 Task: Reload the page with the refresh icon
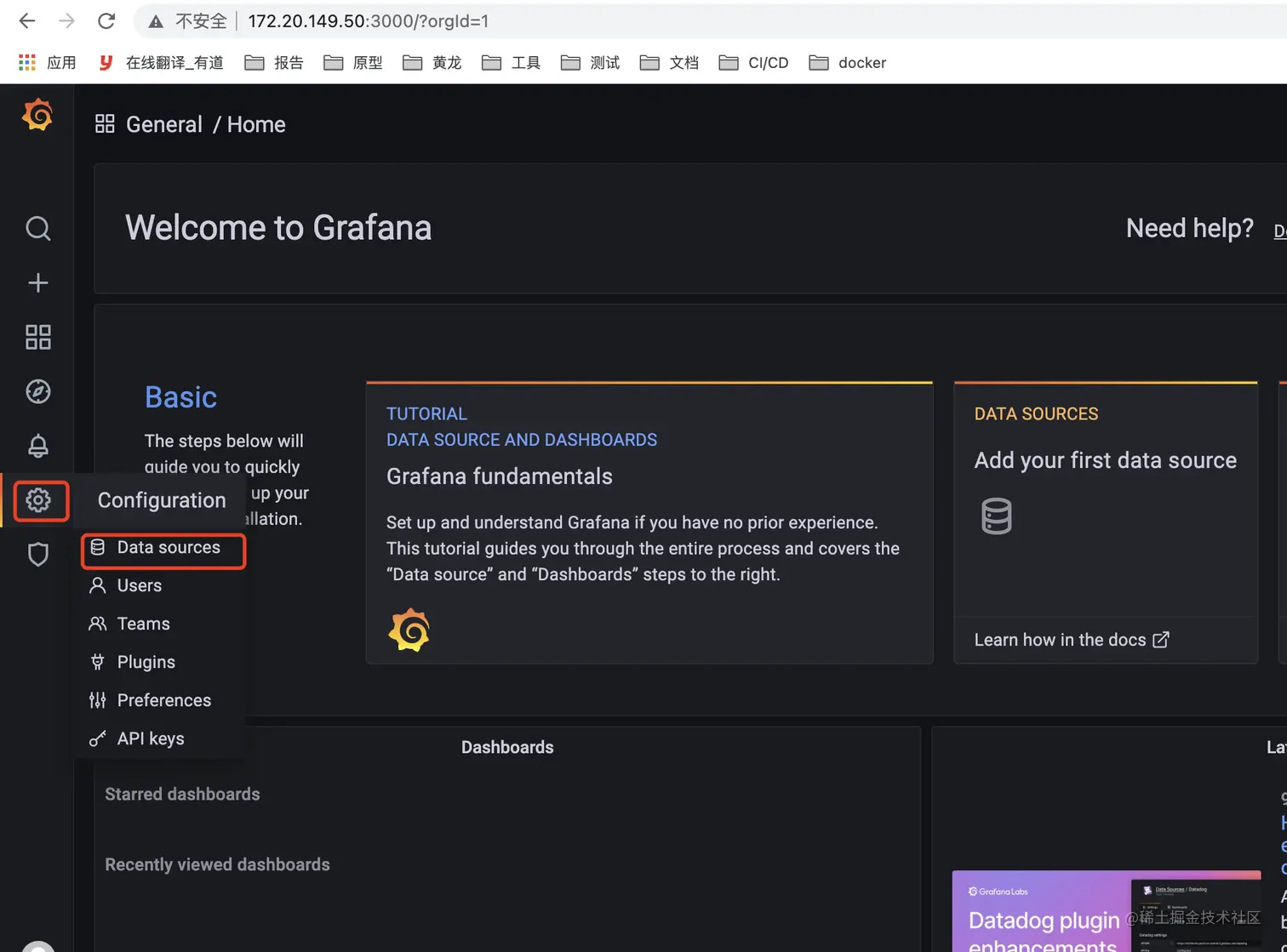point(106,21)
